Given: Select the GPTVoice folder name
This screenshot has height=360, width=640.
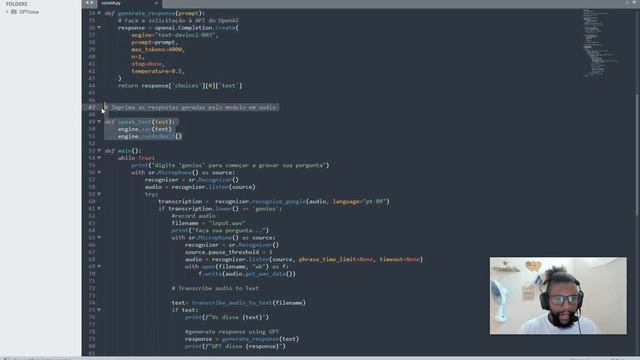Looking at the screenshot, I should [x=29, y=12].
